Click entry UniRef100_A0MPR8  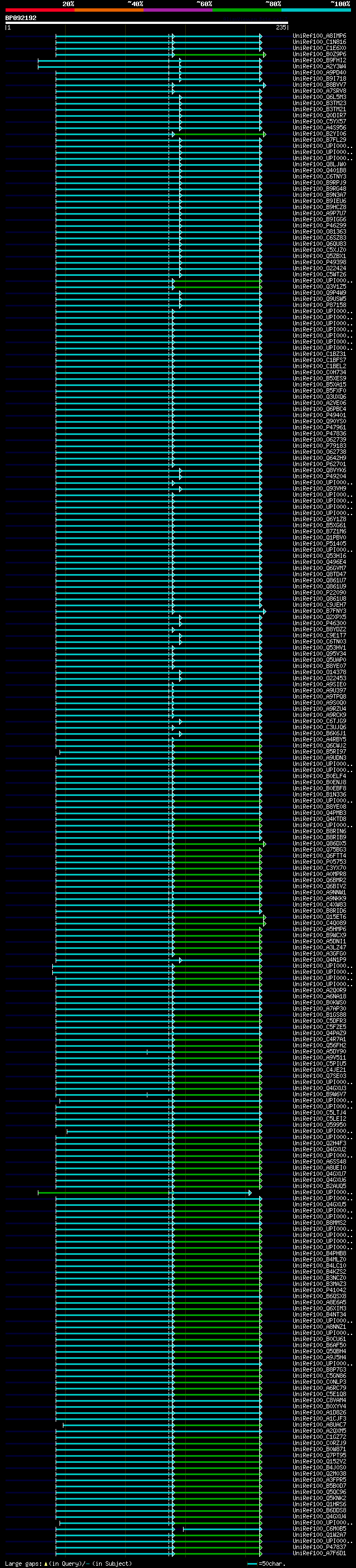(x=319, y=874)
